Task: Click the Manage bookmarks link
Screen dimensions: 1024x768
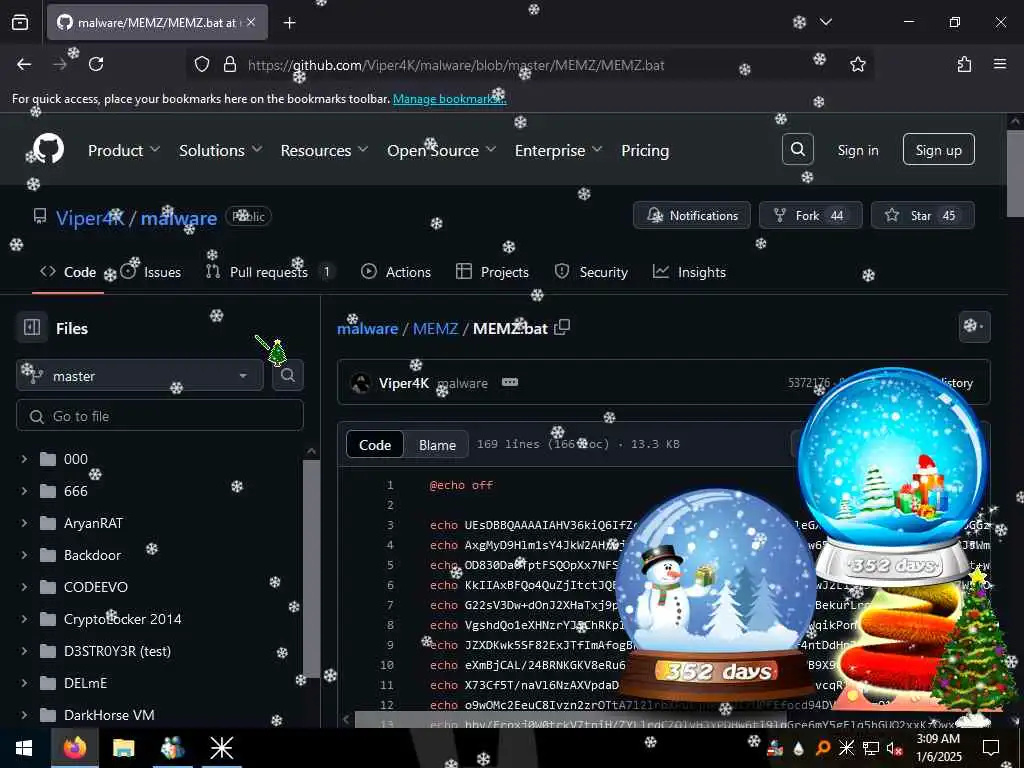Action: pyautogui.click(x=449, y=99)
